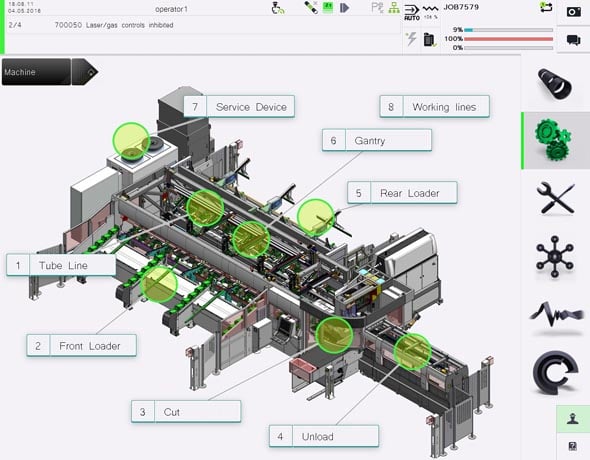Open the 3 Cut section
This screenshot has height=460, width=590.
point(186,411)
